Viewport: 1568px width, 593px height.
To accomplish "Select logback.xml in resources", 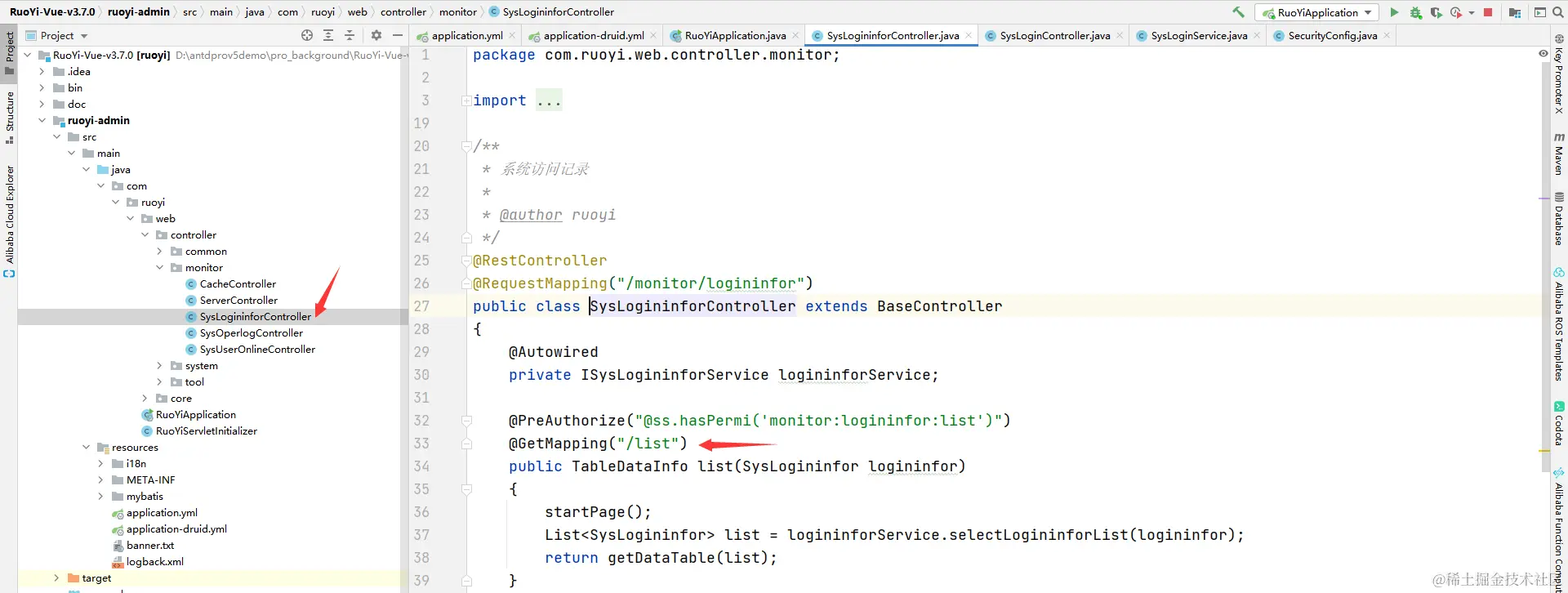I will tap(155, 561).
